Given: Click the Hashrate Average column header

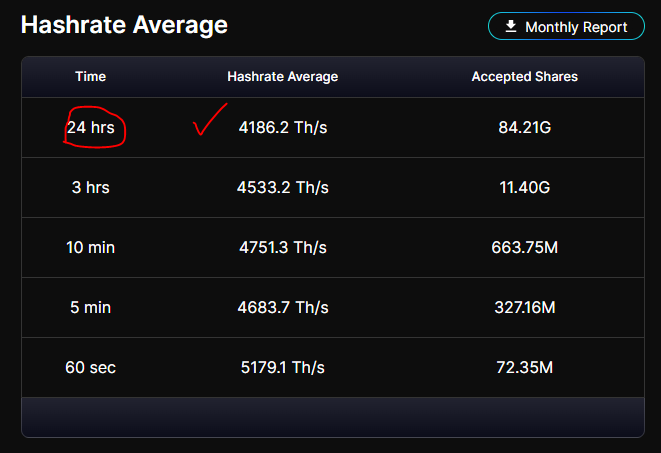Looking at the screenshot, I should click(282, 76).
